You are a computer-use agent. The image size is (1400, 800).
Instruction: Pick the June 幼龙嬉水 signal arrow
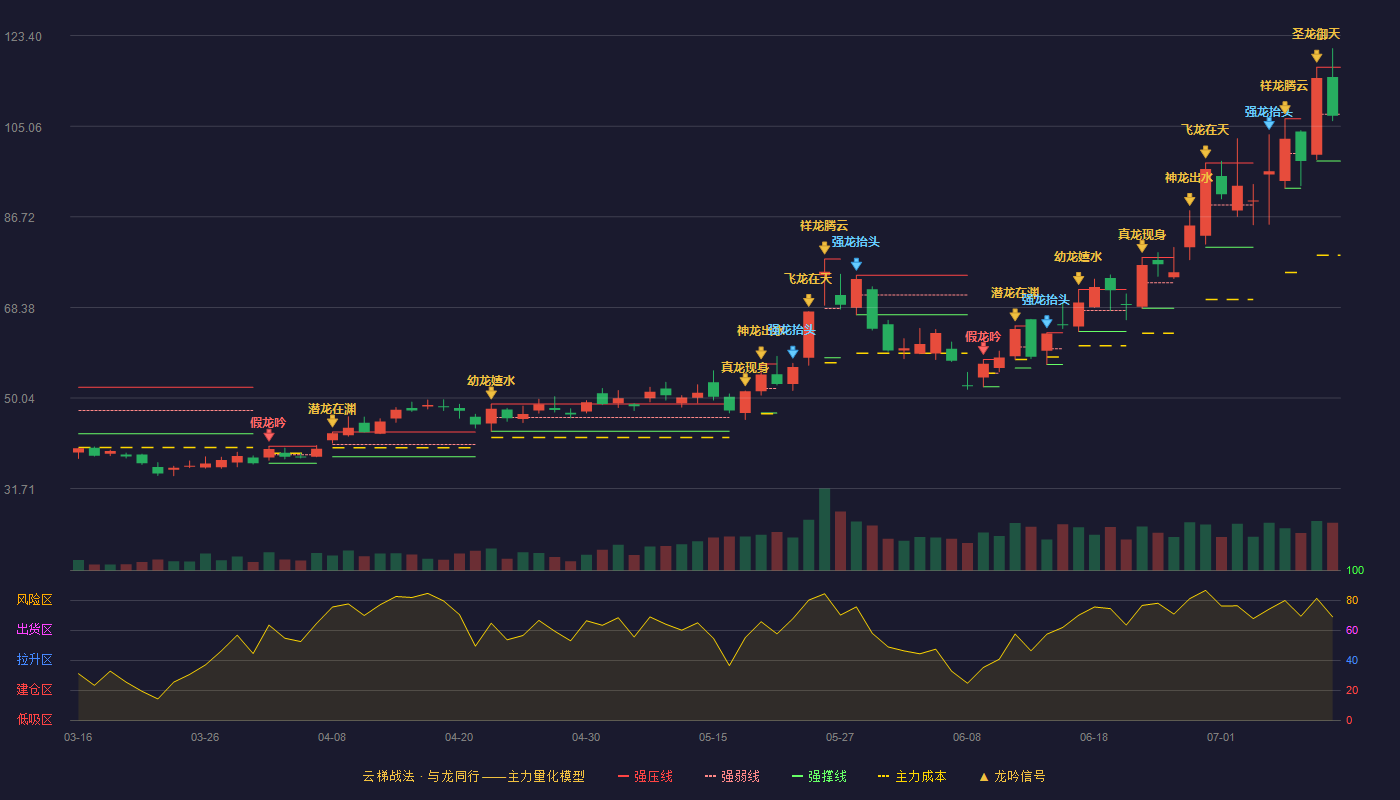[x=1078, y=279]
